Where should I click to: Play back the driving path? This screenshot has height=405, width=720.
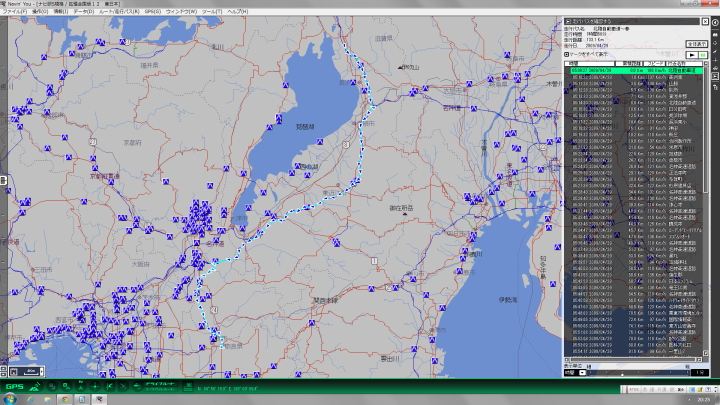pos(692,55)
